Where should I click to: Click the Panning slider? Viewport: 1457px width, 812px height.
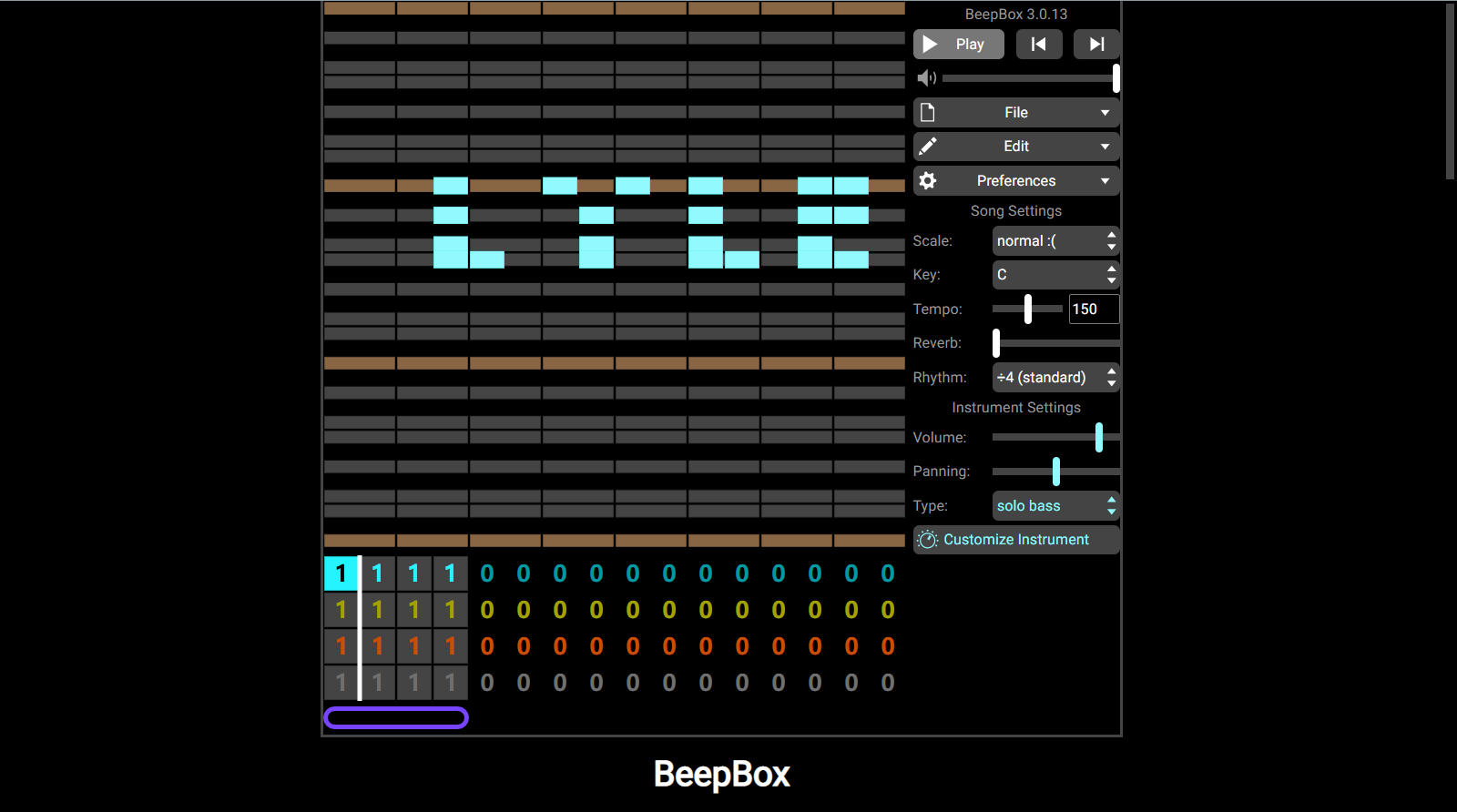[x=1056, y=472]
